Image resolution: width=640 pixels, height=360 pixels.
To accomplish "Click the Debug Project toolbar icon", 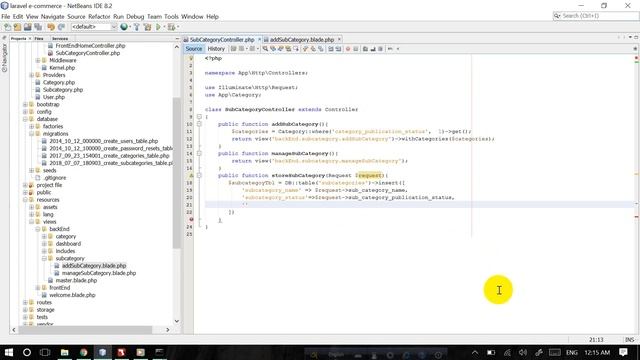I will coord(171,27).
